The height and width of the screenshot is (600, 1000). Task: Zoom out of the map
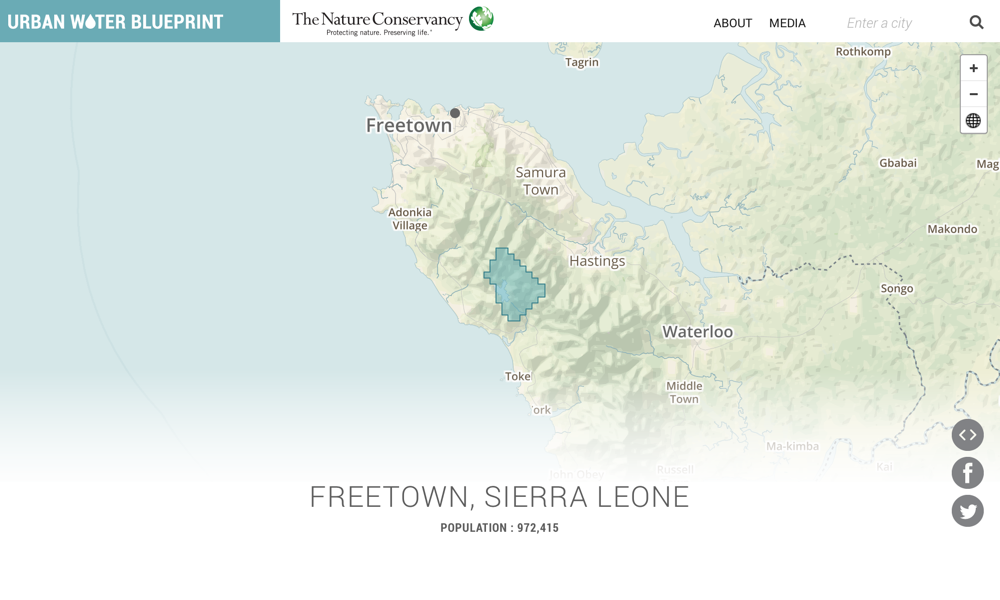pos(973,94)
